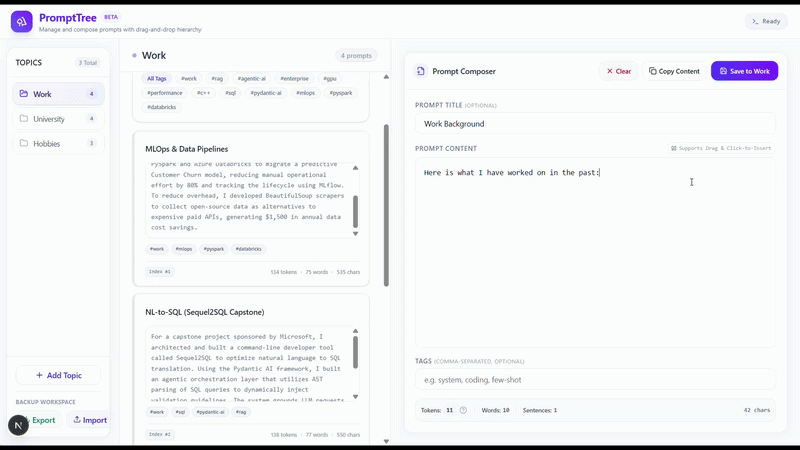The width and height of the screenshot is (800, 450).
Task: Clear the prompt composer
Action: click(618, 71)
